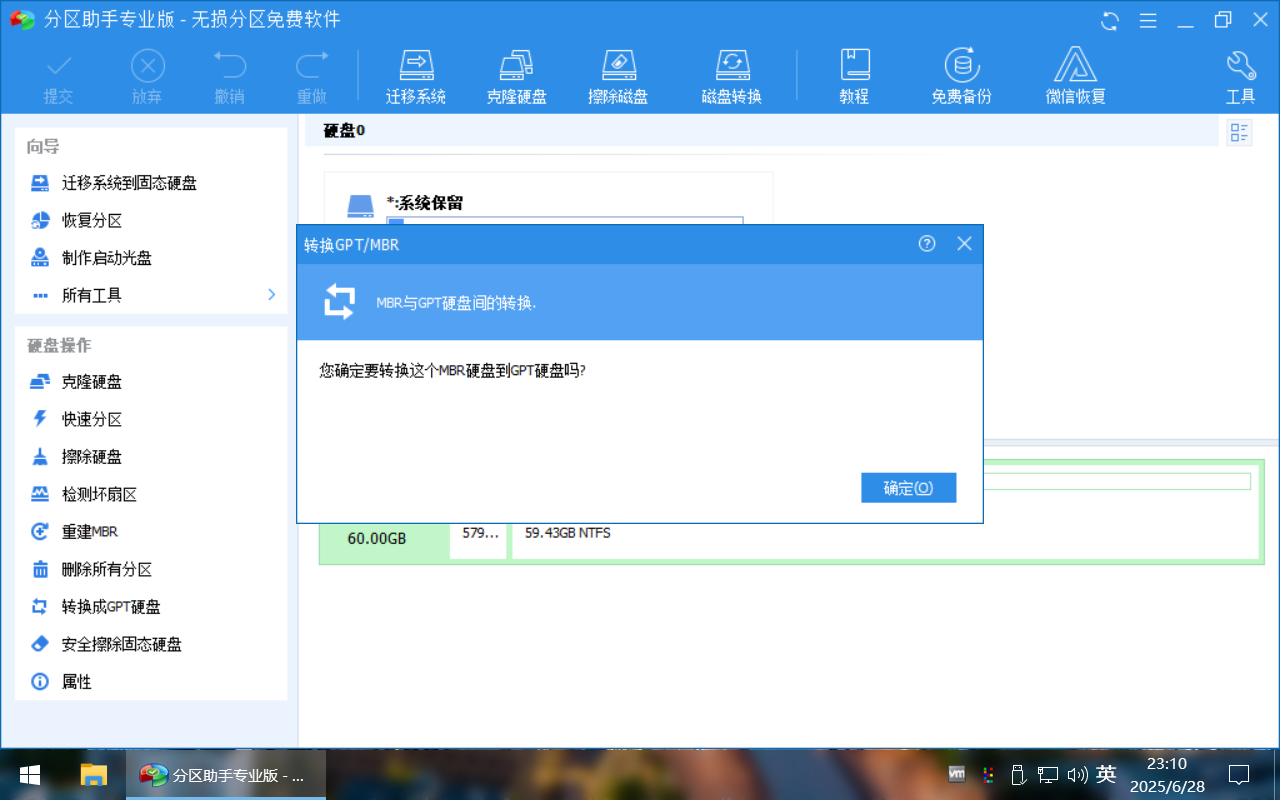
Task: Click the 放弃 (discard) toolbar icon
Action: [x=147, y=77]
